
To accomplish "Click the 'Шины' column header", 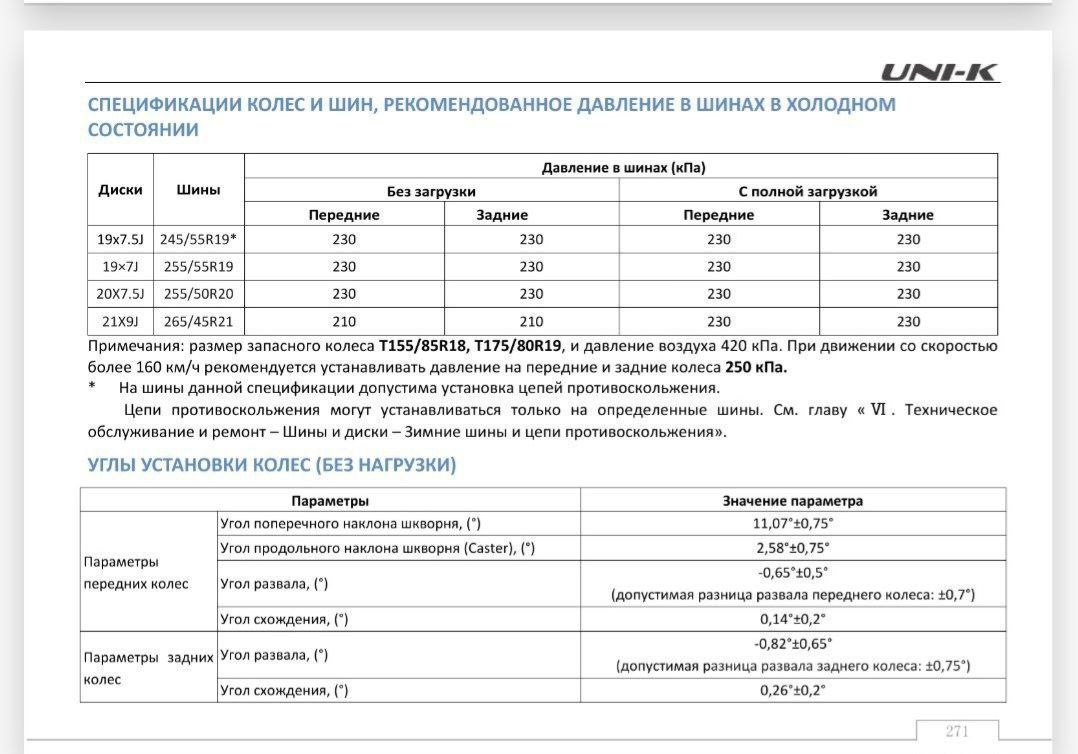I will [x=198, y=189].
